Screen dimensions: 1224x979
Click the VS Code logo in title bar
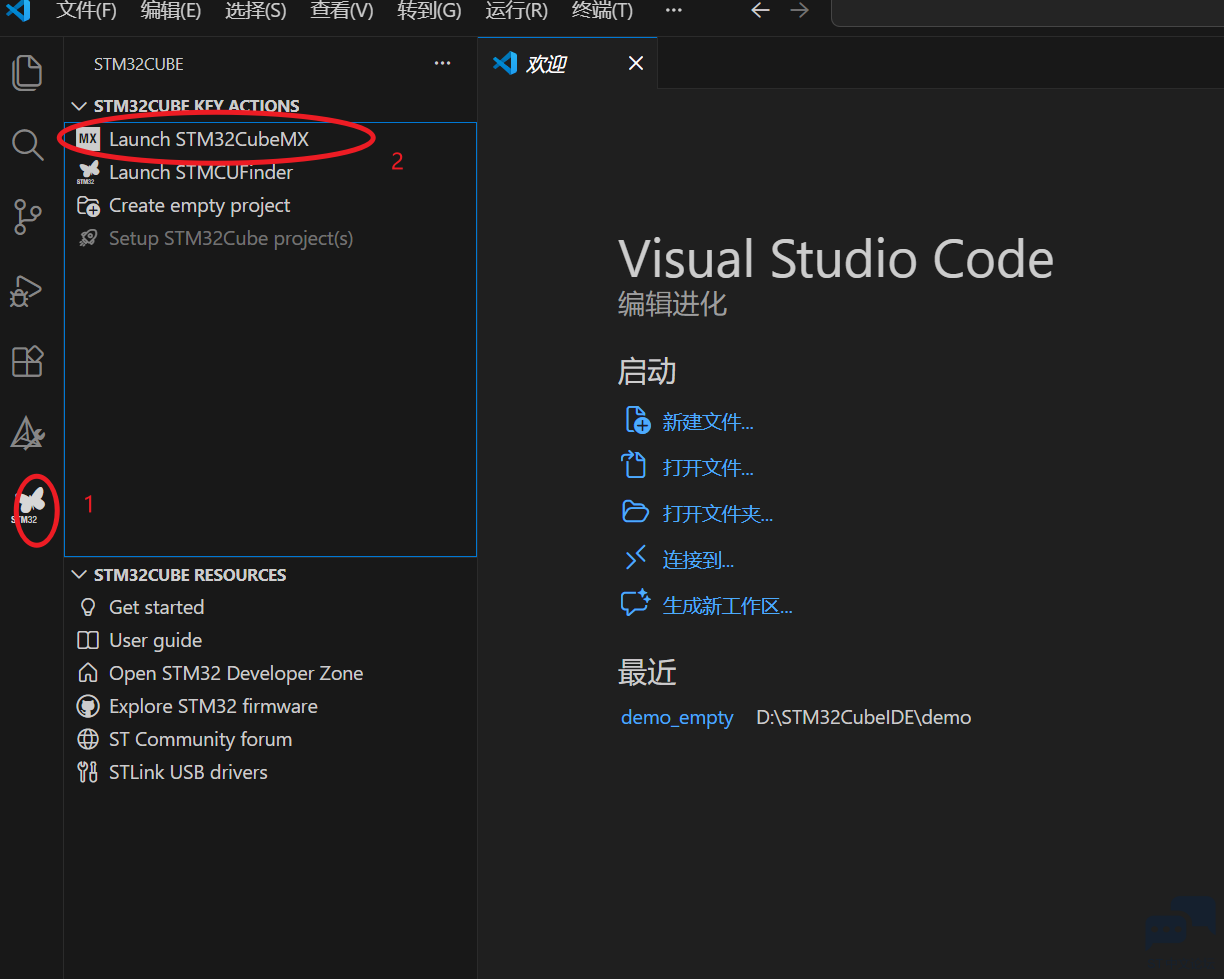click(x=18, y=11)
